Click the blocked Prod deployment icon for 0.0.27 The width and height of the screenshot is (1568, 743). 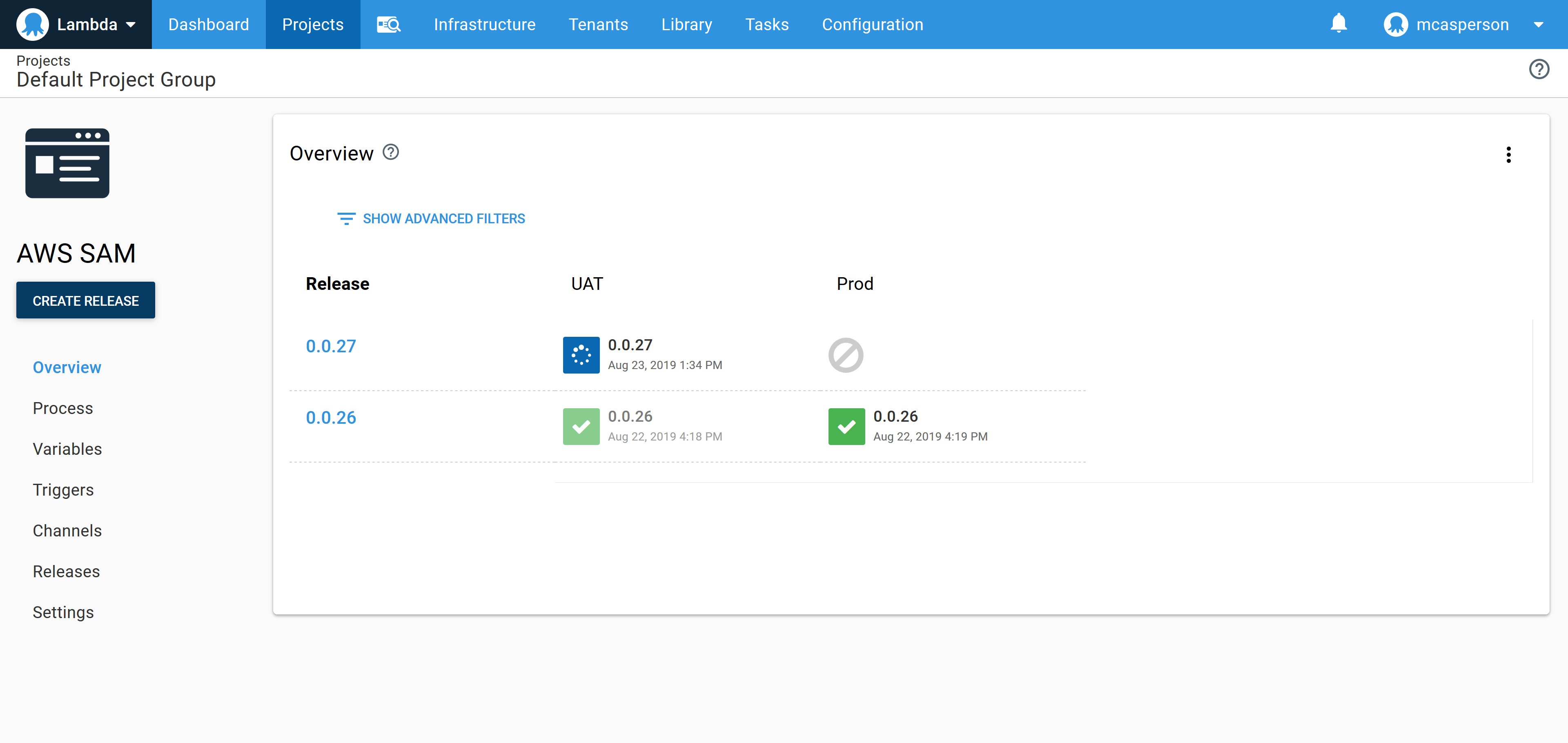[x=846, y=355]
